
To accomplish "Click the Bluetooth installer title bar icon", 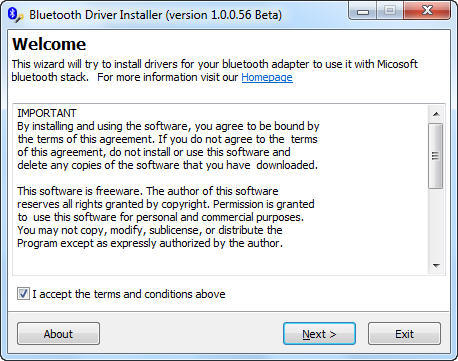I will point(15,15).
